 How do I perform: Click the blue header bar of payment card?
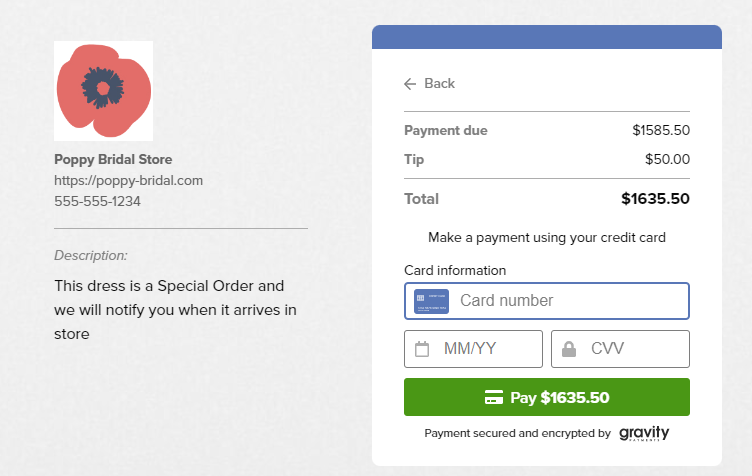(547, 37)
